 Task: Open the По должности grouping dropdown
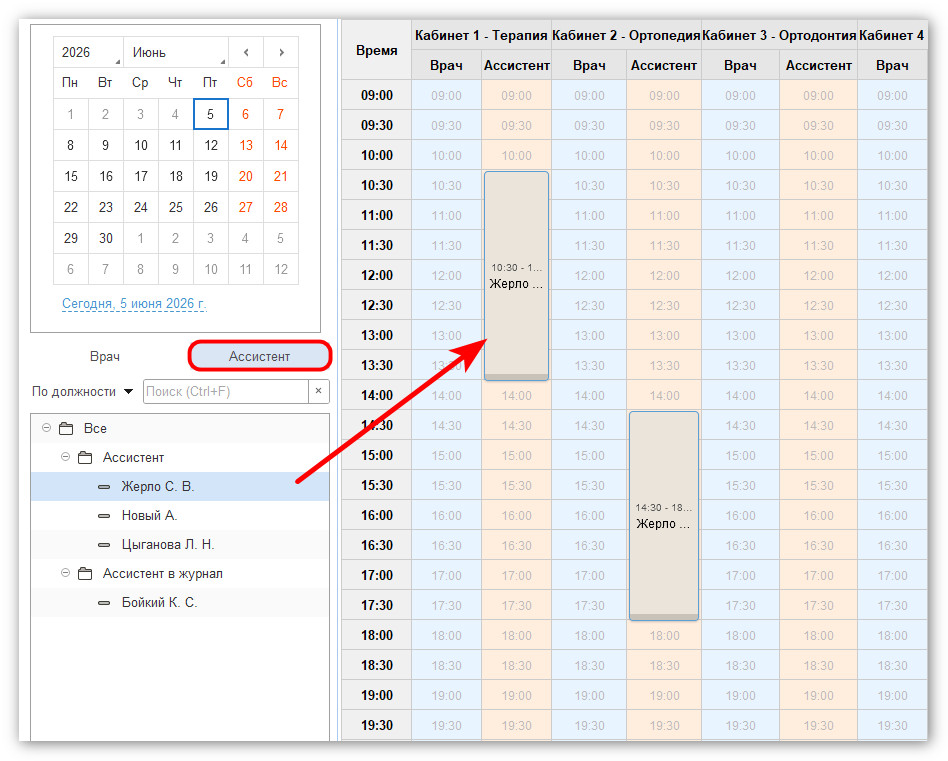point(82,392)
